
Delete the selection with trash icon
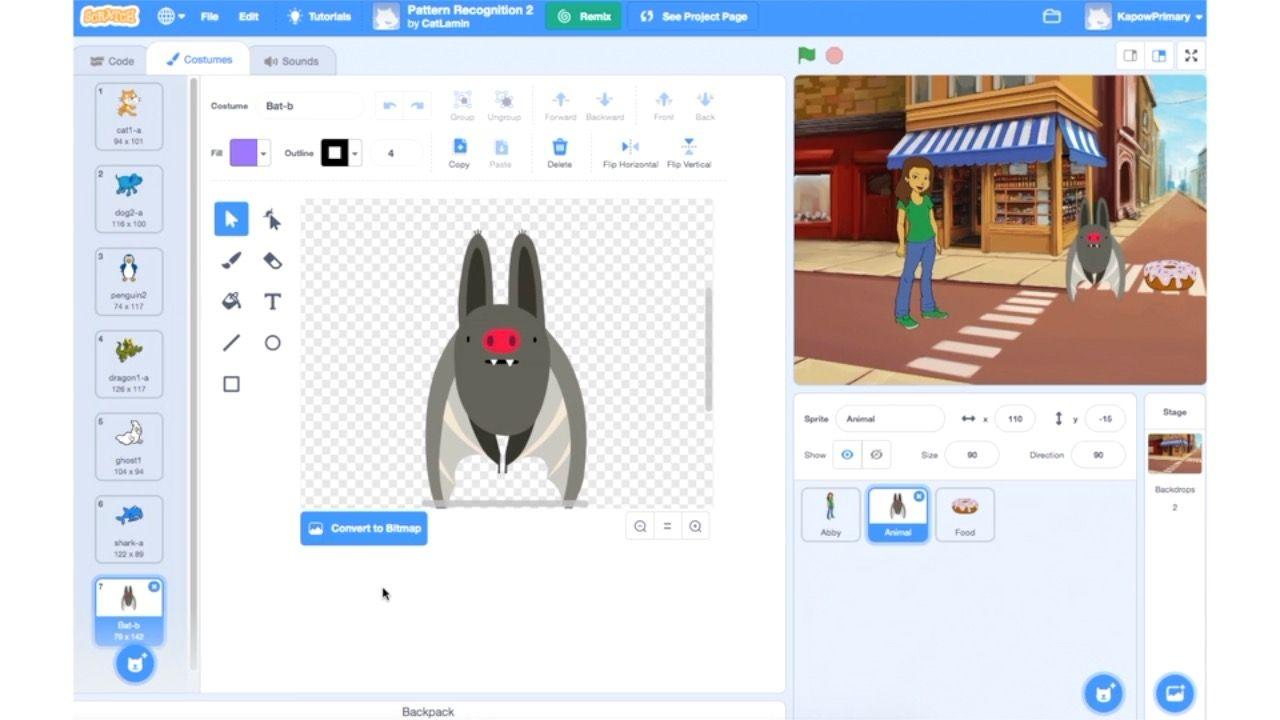coord(560,148)
